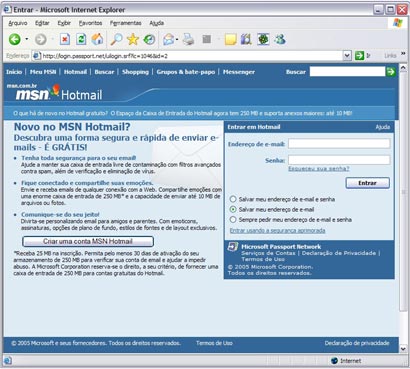Click the Buscar search text field

point(347,71)
